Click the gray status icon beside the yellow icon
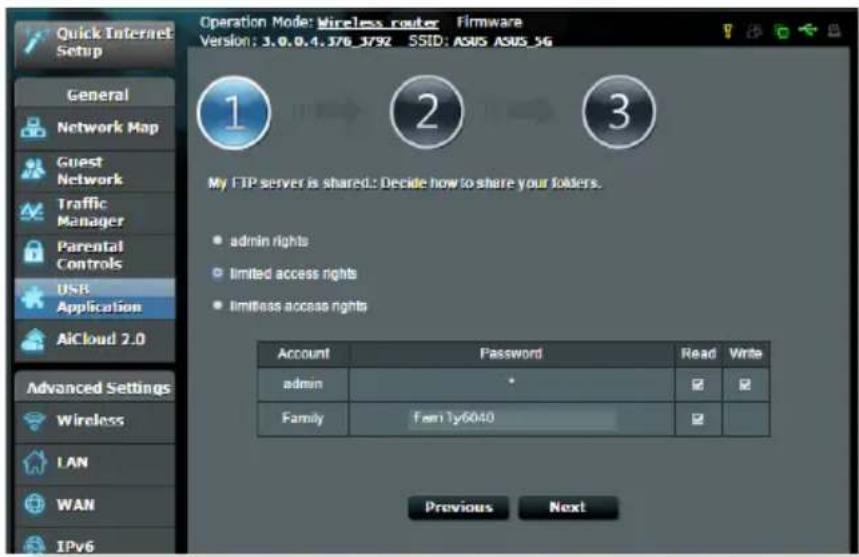Viewport: 859px width, 557px height. [x=754, y=31]
